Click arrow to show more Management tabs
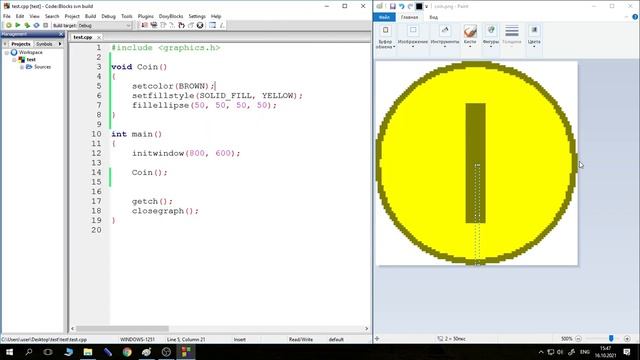The height and width of the screenshot is (360, 640). pyautogui.click(x=60, y=44)
